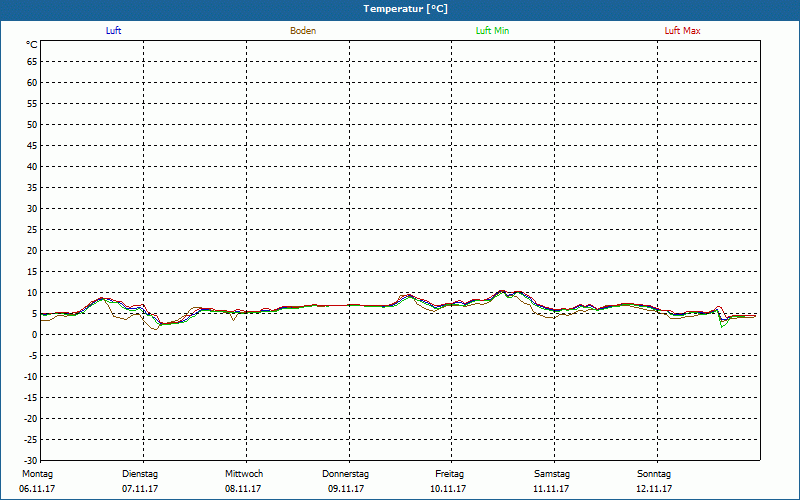
Task: Click the date 12.11.17
Action: click(x=654, y=489)
